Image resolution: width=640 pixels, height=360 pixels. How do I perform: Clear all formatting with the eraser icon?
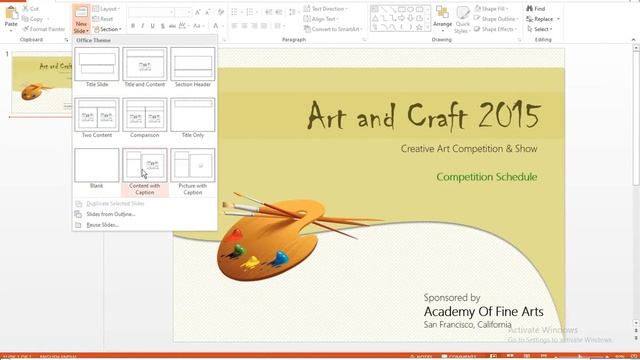(221, 13)
